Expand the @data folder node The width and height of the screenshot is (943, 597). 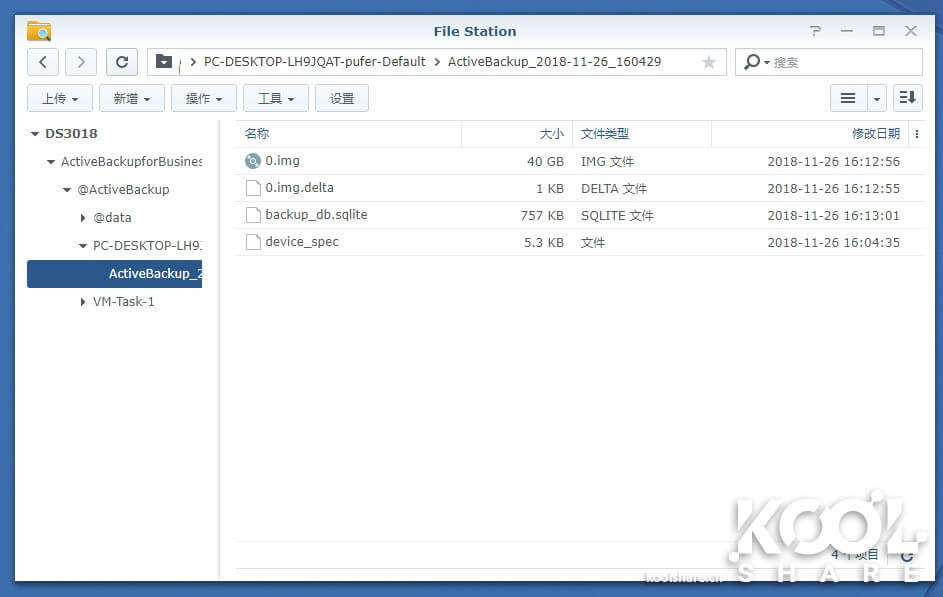[83, 218]
